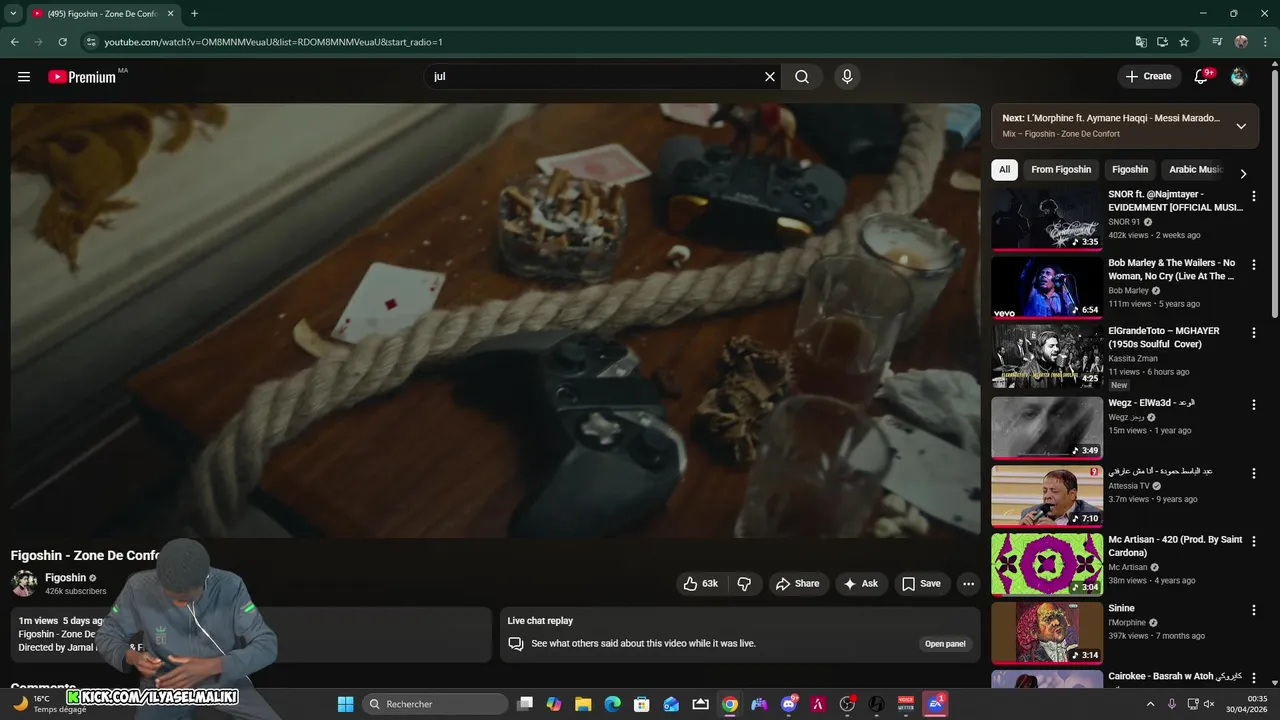
Task: Select the From Figoshin chip
Action: pyautogui.click(x=1061, y=170)
